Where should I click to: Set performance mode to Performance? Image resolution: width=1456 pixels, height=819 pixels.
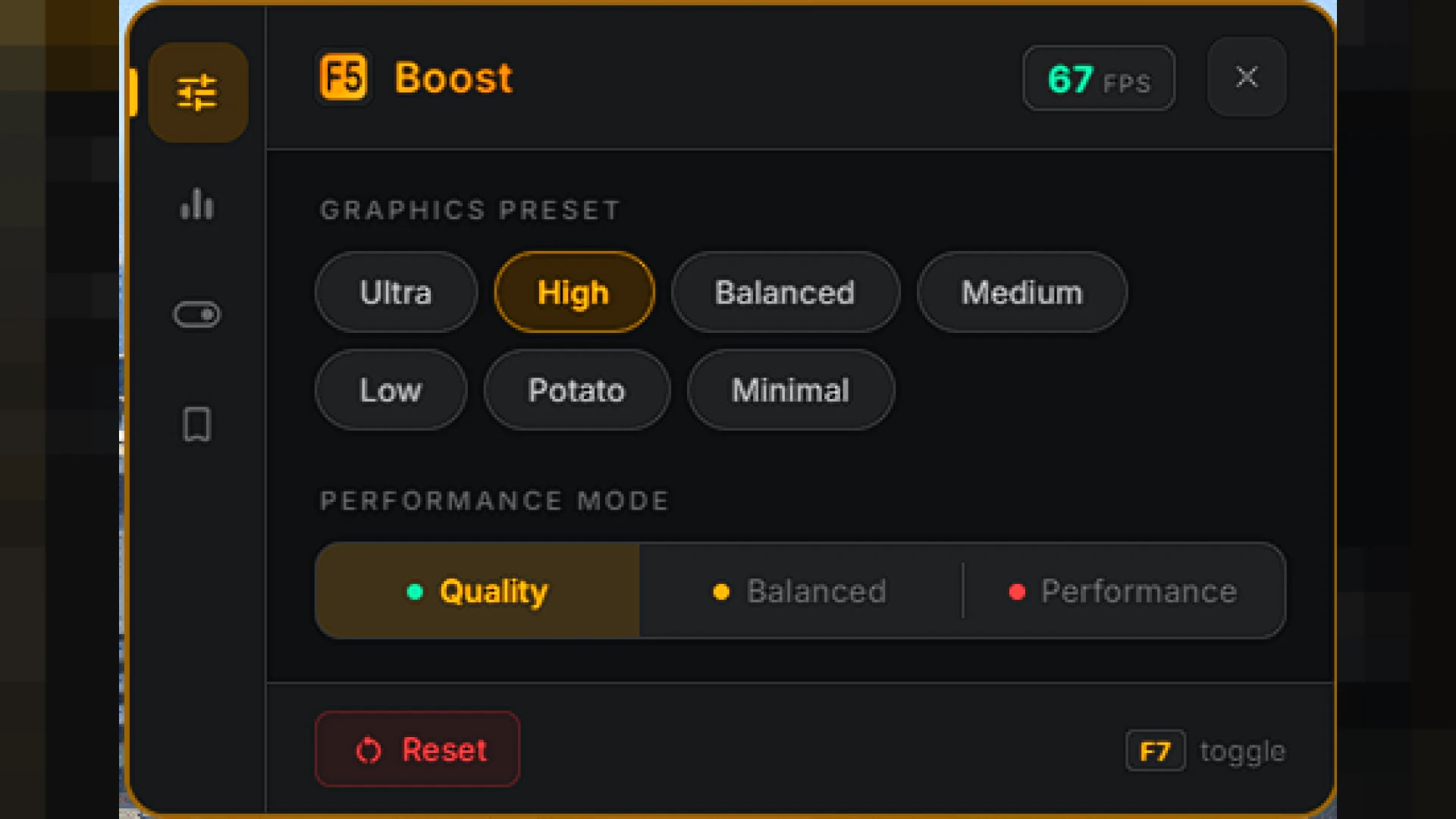click(1125, 591)
